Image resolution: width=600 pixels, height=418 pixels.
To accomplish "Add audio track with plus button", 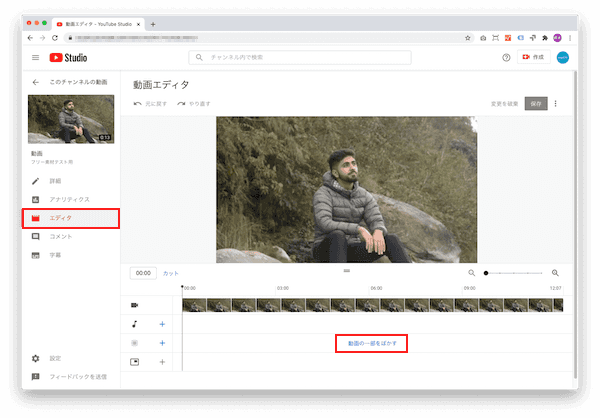I will [162, 324].
